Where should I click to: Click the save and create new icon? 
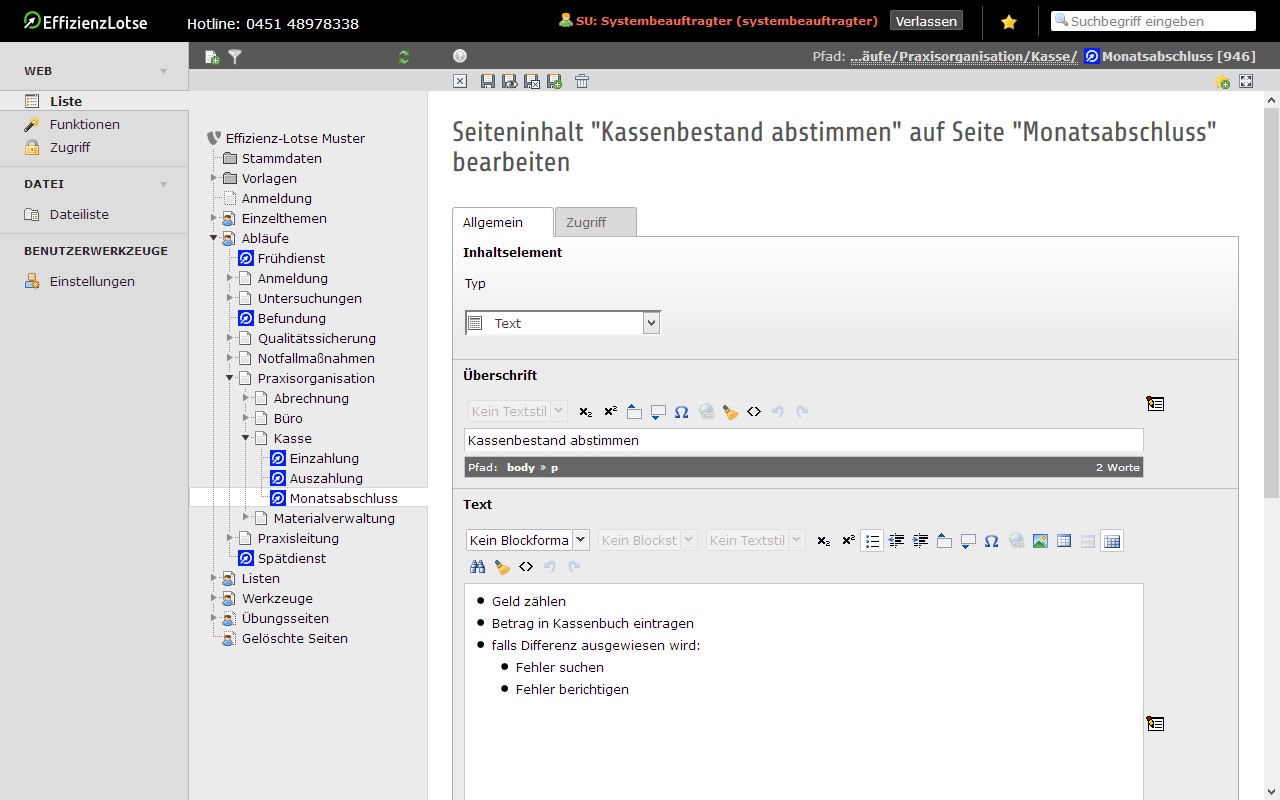(554, 81)
